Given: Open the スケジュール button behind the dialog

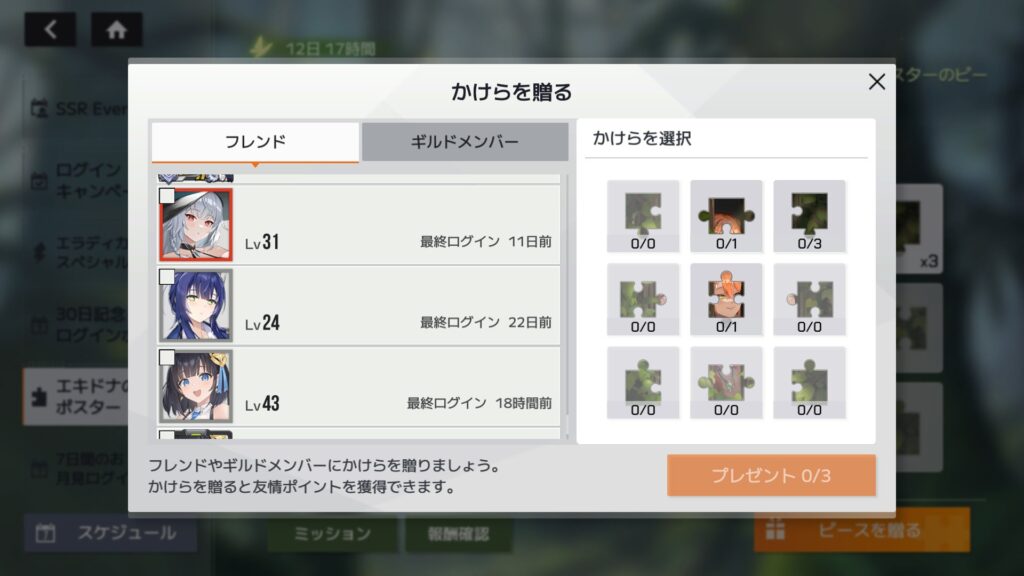Looking at the screenshot, I should (110, 533).
